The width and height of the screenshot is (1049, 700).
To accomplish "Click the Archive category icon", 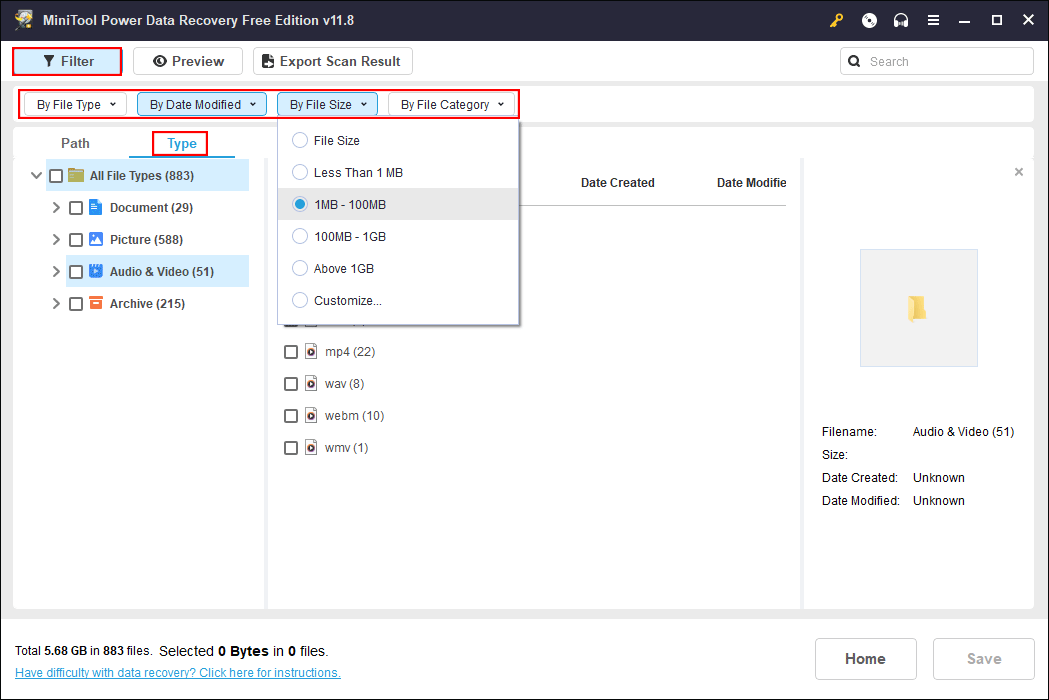I will (x=96, y=303).
